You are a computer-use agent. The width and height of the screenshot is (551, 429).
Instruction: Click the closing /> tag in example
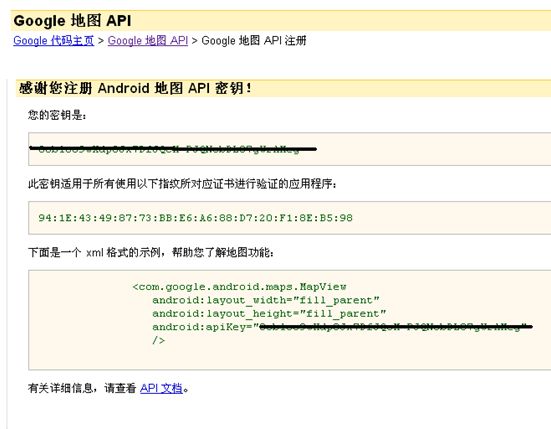(158, 340)
